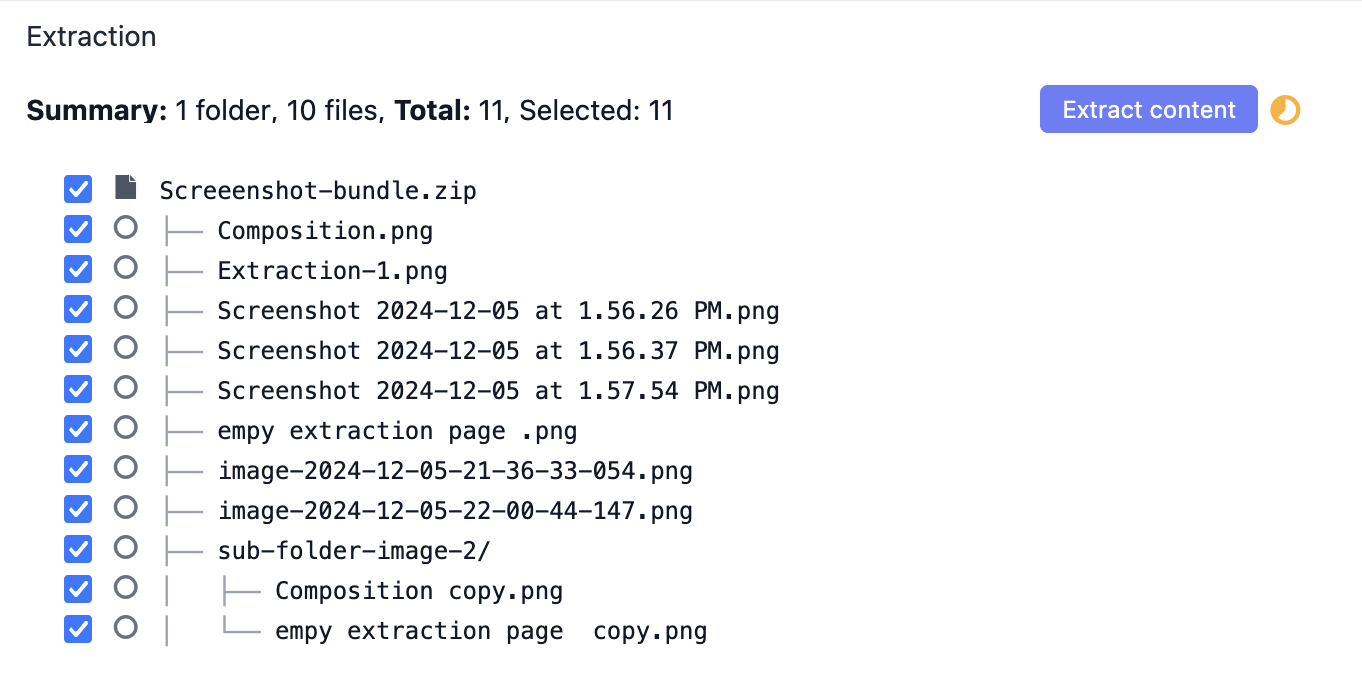Viewport: 1362px width, 688px height.
Task: Click the orange progress pie icon
Action: click(1284, 109)
